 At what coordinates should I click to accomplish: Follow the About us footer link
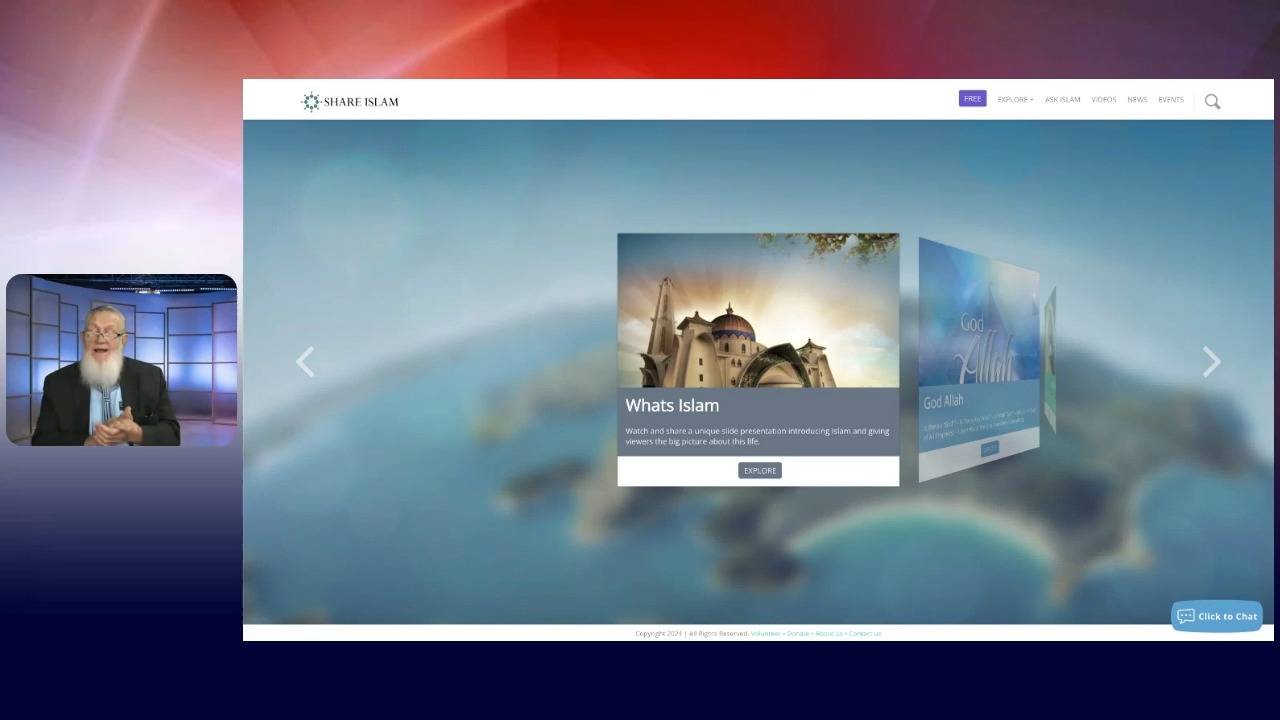point(829,633)
